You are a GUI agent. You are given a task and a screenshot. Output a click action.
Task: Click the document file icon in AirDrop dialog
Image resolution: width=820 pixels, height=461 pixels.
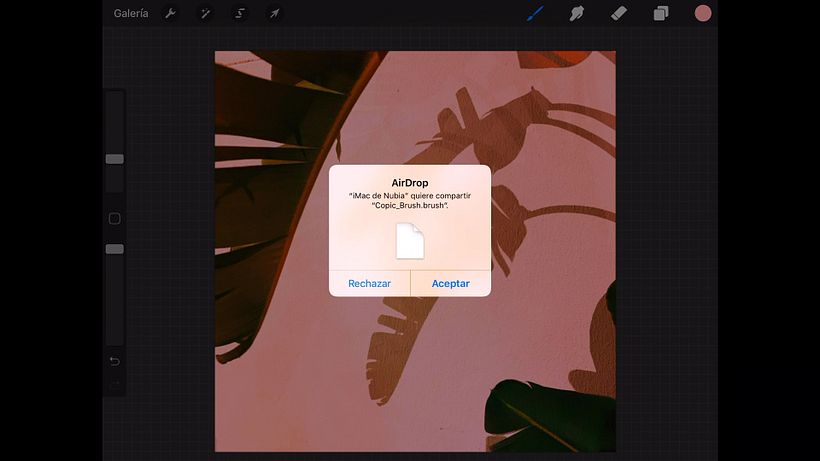tap(409, 241)
